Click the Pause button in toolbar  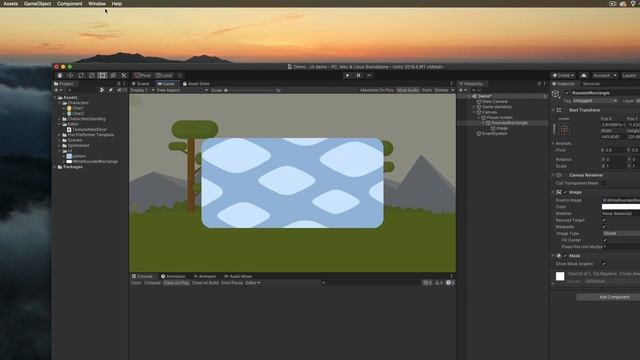pos(358,76)
